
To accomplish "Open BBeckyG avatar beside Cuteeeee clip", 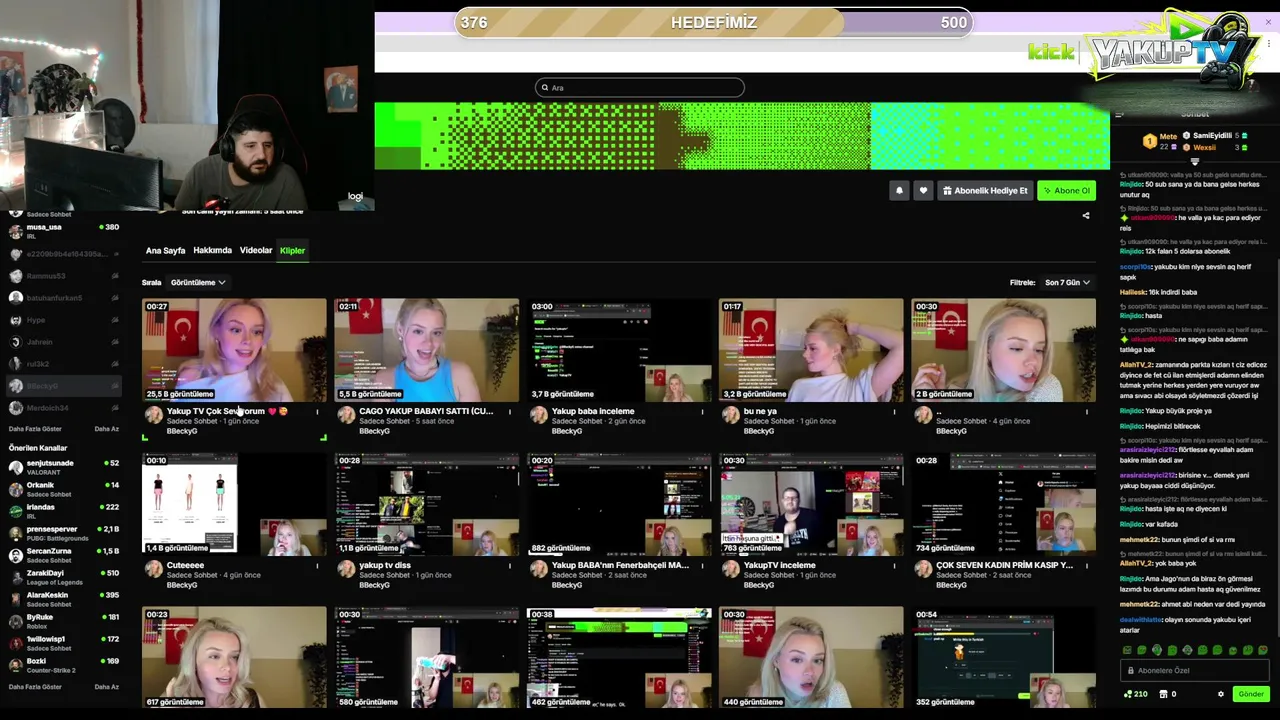I will click(154, 569).
